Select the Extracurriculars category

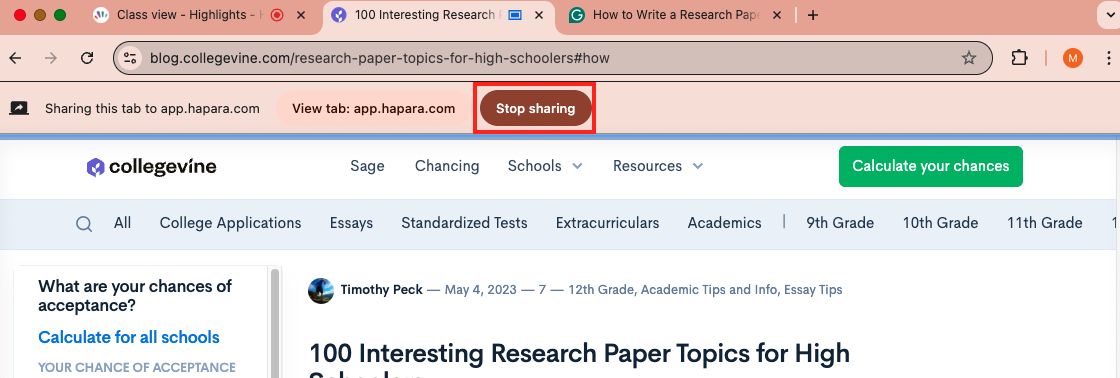(x=608, y=223)
